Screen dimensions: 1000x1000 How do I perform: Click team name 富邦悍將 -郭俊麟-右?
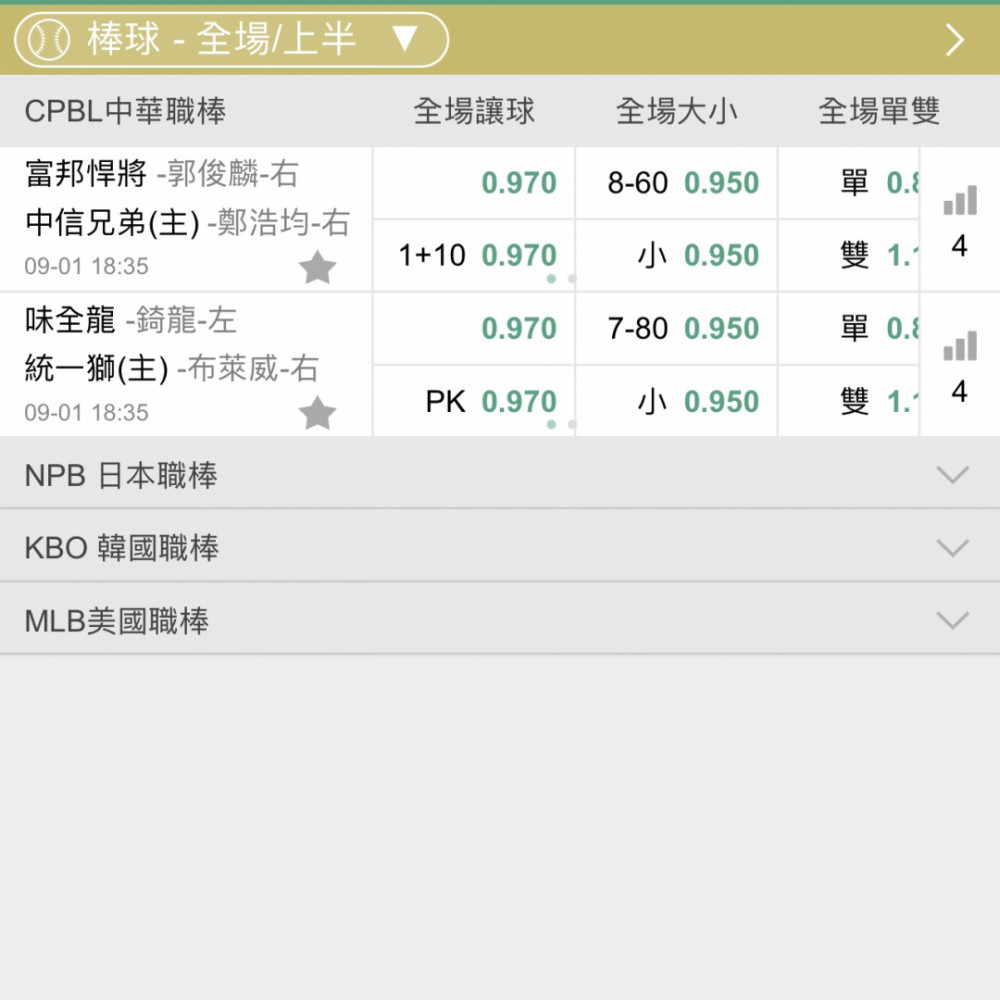click(x=162, y=173)
